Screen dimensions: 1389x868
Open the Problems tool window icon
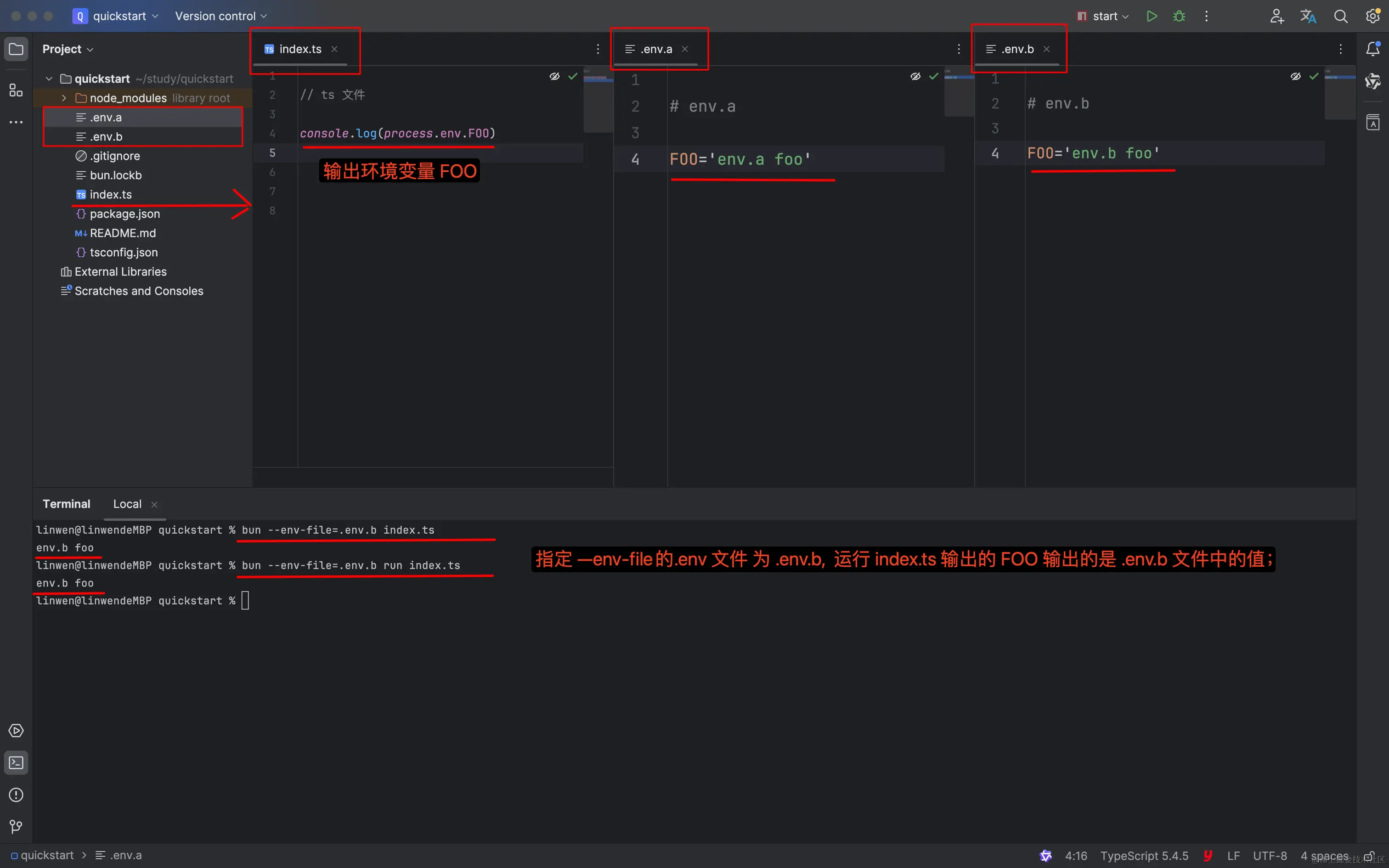16,795
